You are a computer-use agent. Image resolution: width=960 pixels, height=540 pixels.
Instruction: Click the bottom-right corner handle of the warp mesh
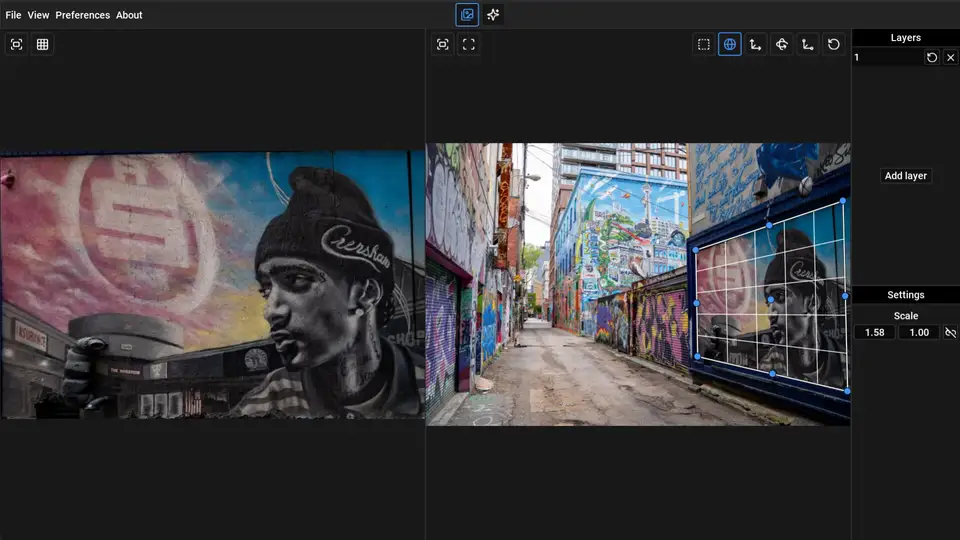tap(847, 391)
